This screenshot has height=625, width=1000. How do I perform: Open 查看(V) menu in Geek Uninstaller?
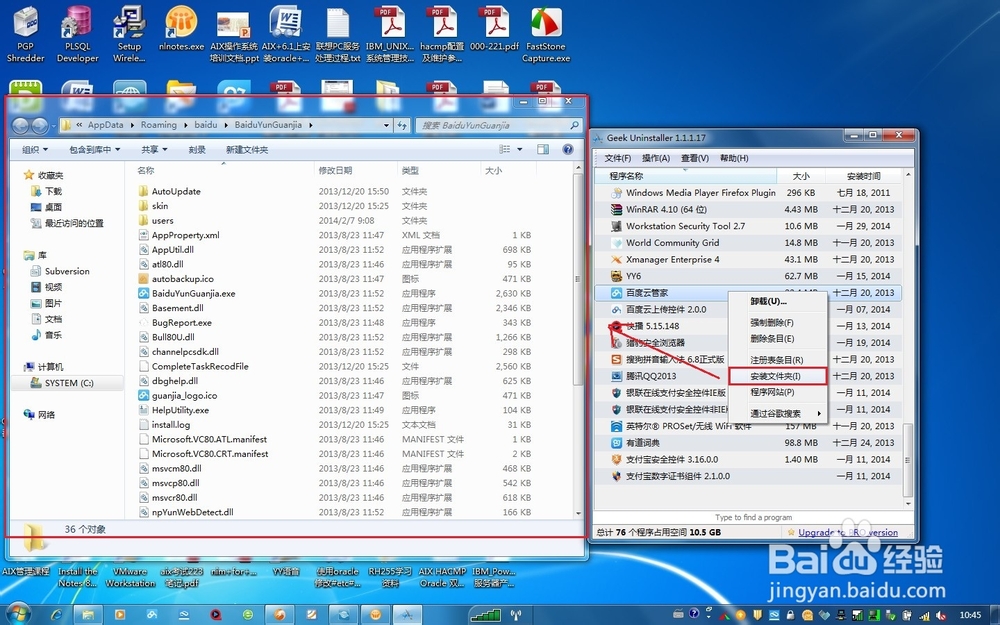pyautogui.click(x=695, y=158)
